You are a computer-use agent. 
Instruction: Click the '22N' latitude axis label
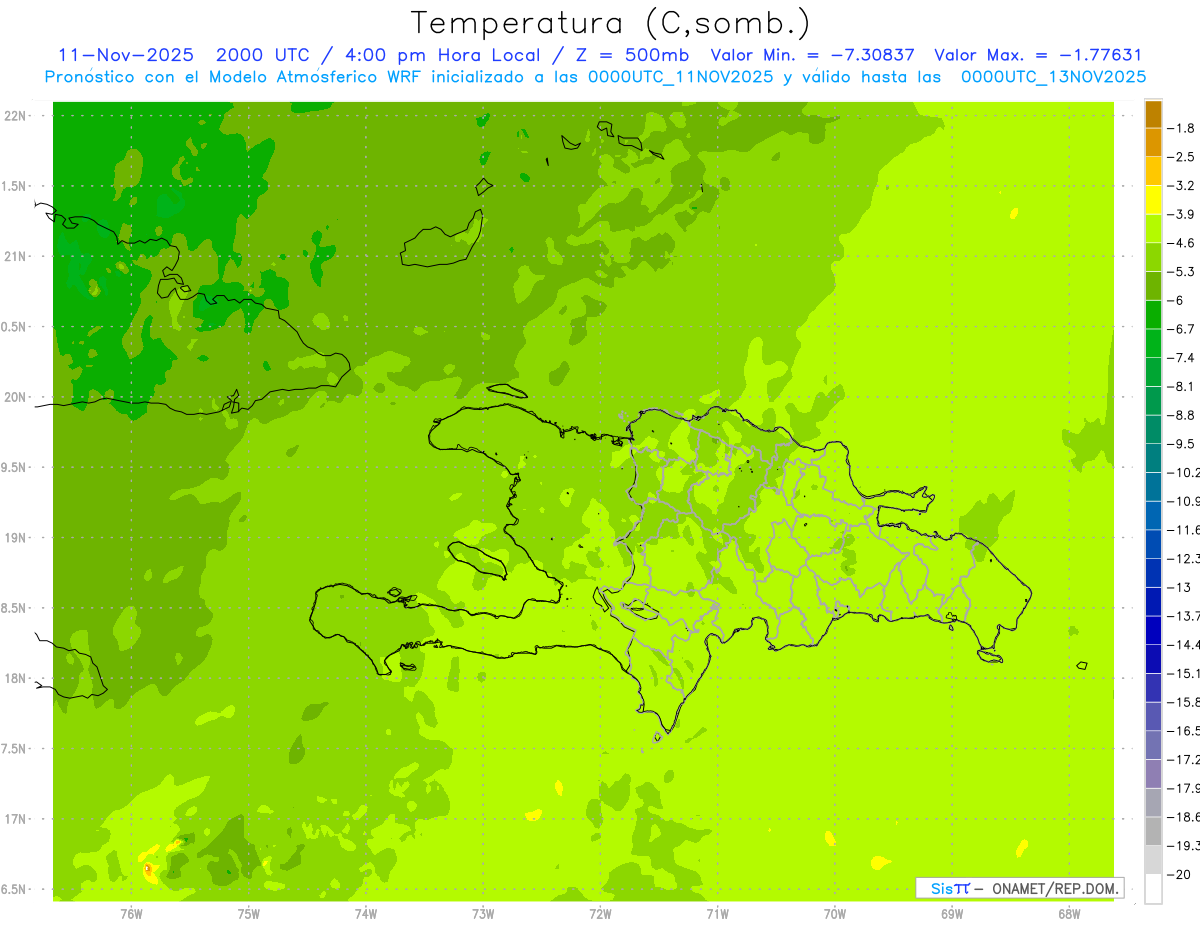(15, 116)
